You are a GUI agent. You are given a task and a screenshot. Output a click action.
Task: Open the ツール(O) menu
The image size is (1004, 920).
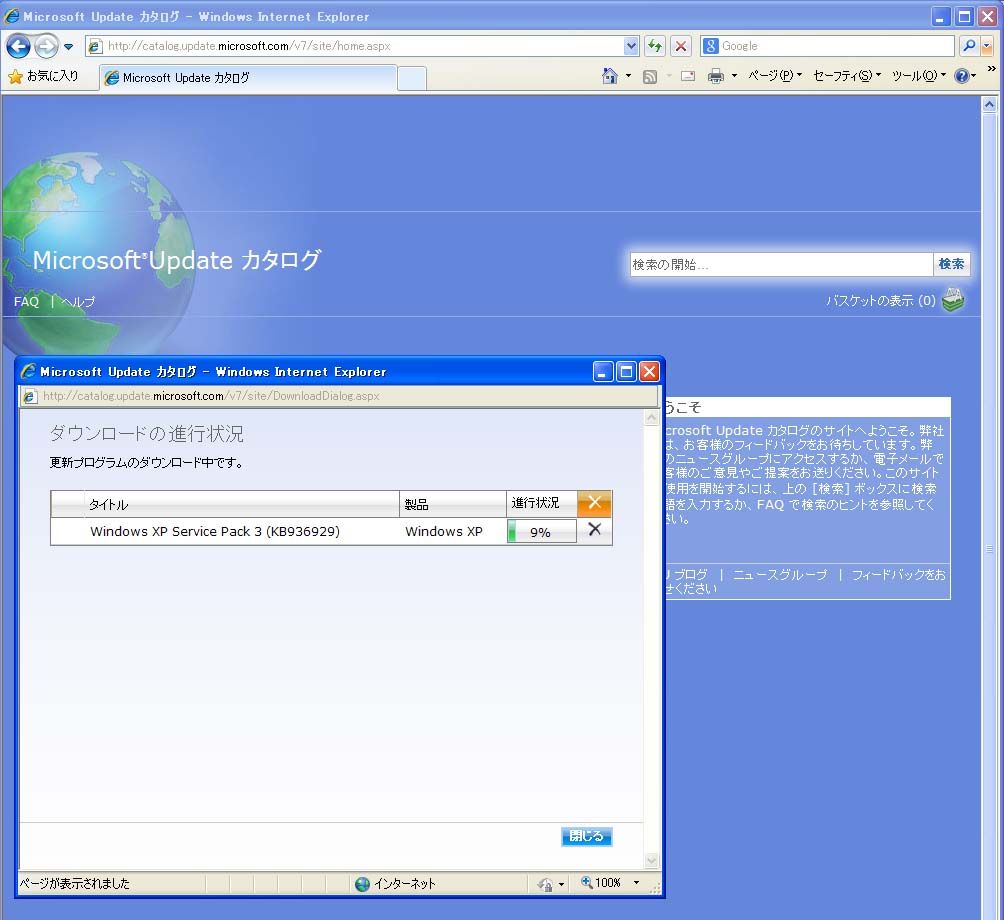pyautogui.click(x=919, y=76)
